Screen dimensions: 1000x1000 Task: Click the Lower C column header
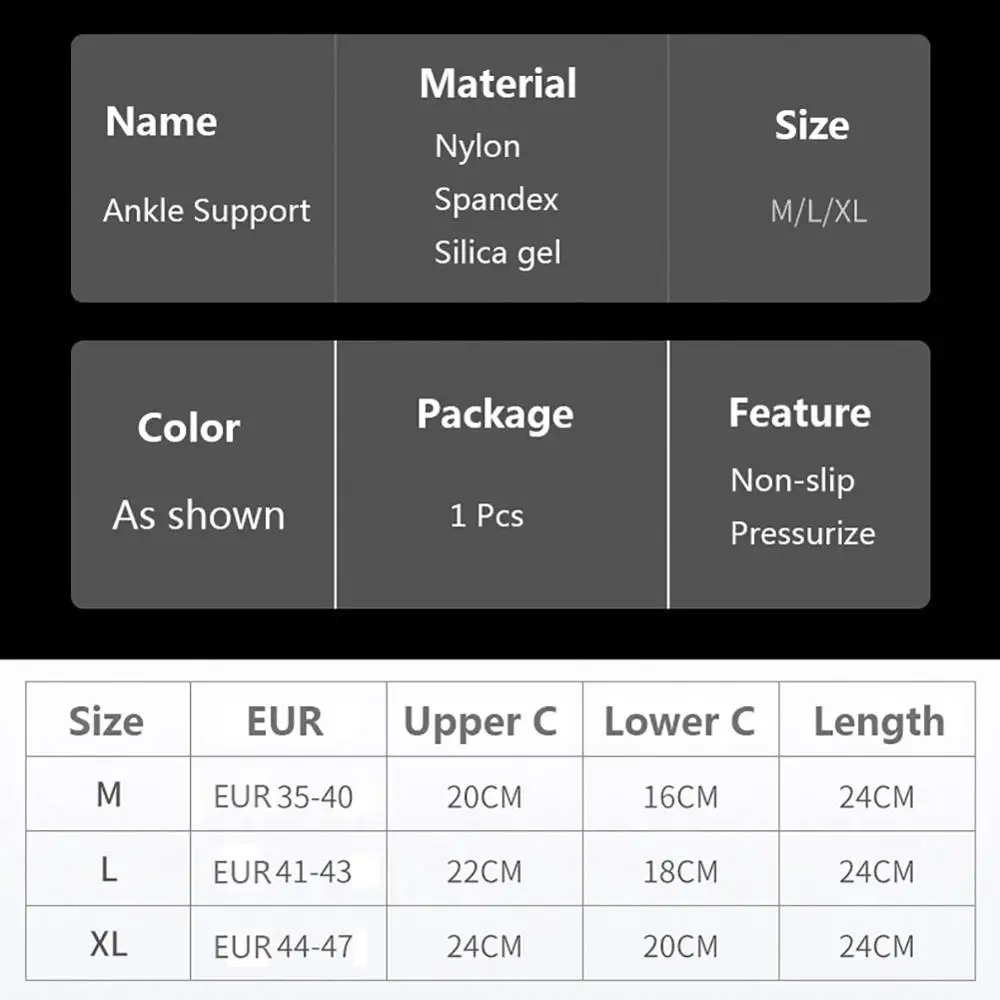[x=679, y=722]
